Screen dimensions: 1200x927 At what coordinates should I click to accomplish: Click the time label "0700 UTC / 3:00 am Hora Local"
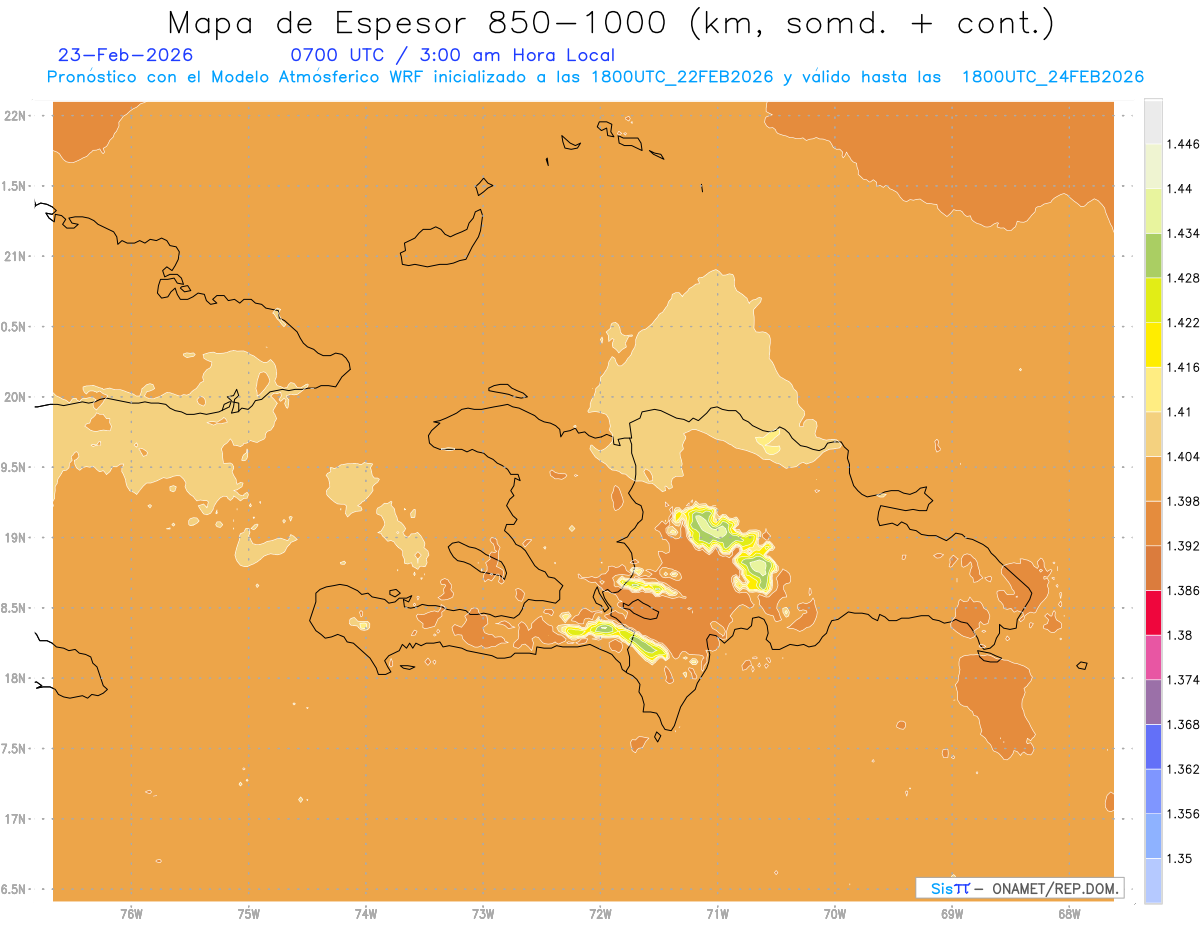[x=452, y=55]
